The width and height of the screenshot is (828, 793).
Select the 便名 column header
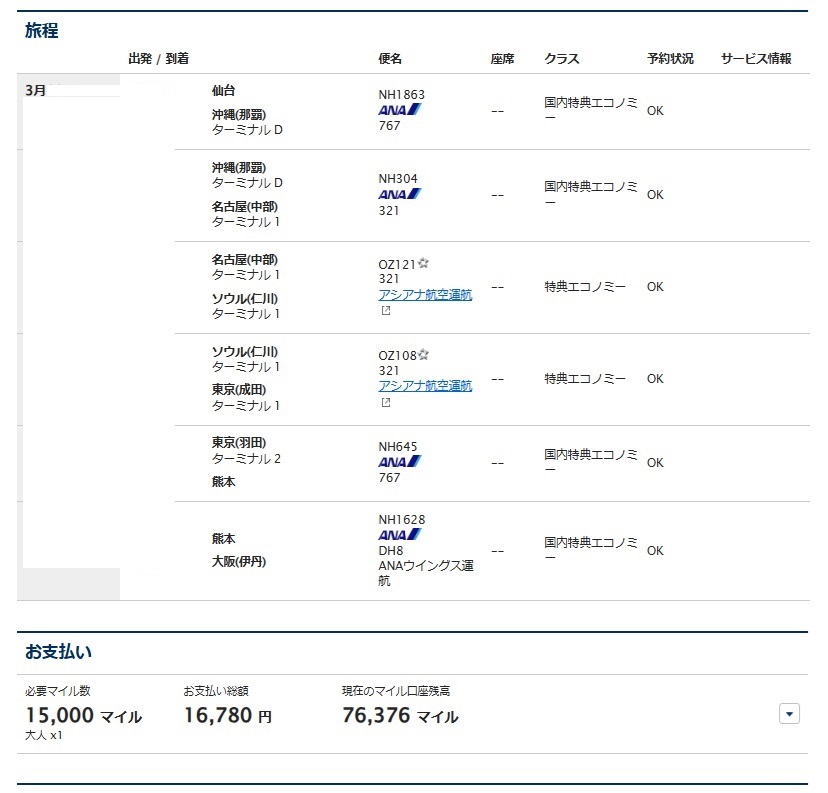pyautogui.click(x=390, y=59)
